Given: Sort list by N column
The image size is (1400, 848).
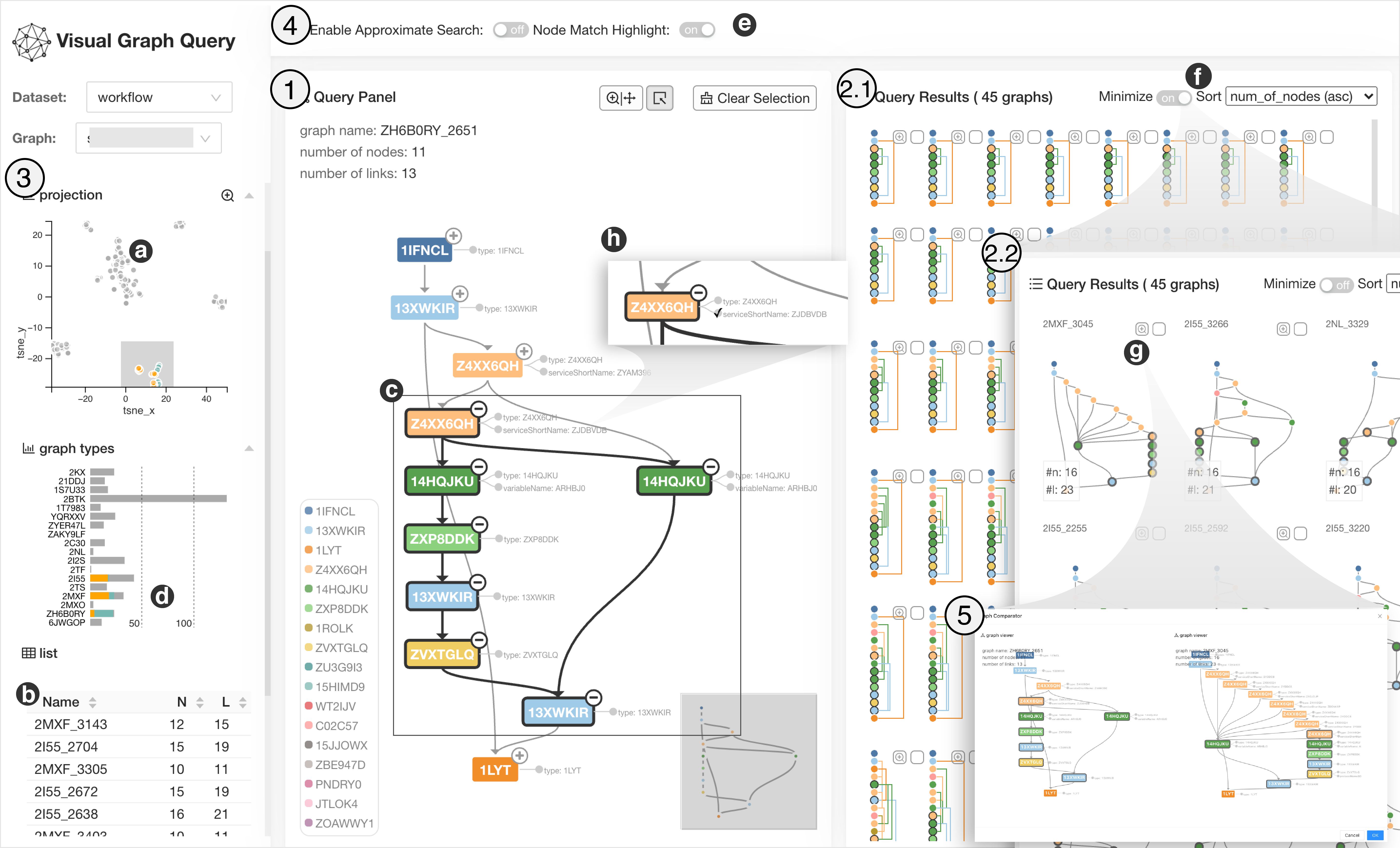Looking at the screenshot, I should 199,702.
